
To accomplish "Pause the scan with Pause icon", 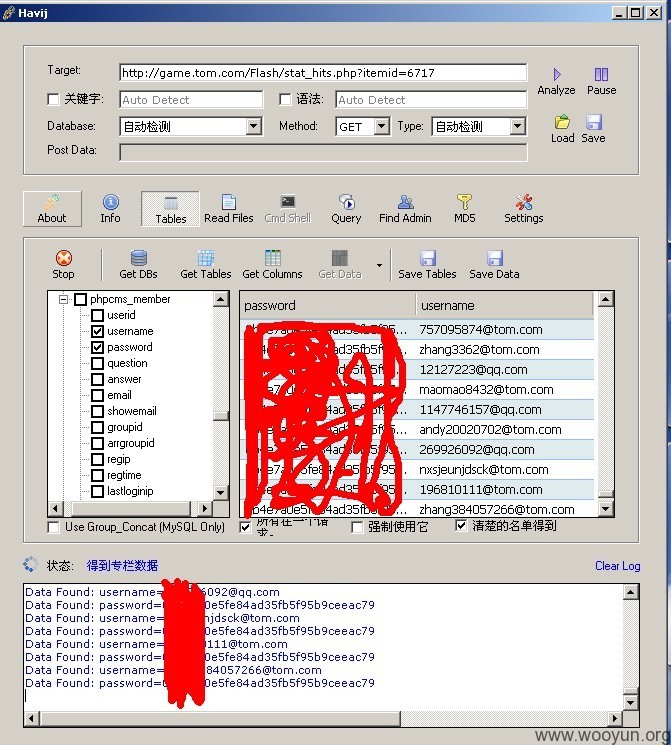I will [x=601, y=74].
